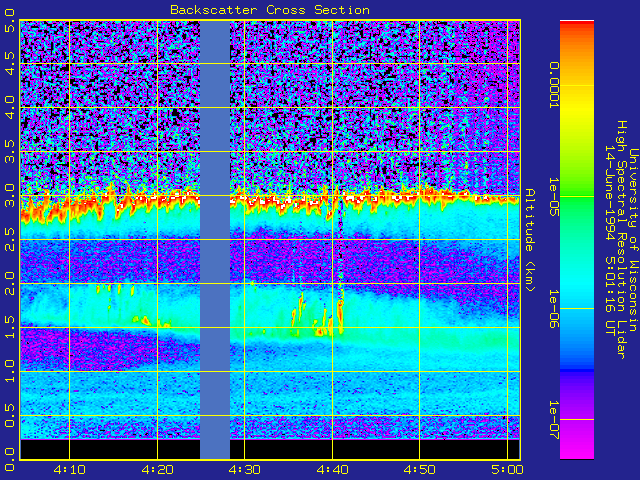Click the 0.0 altitude axis label
This screenshot has width=640, height=480.
pos(9,459)
